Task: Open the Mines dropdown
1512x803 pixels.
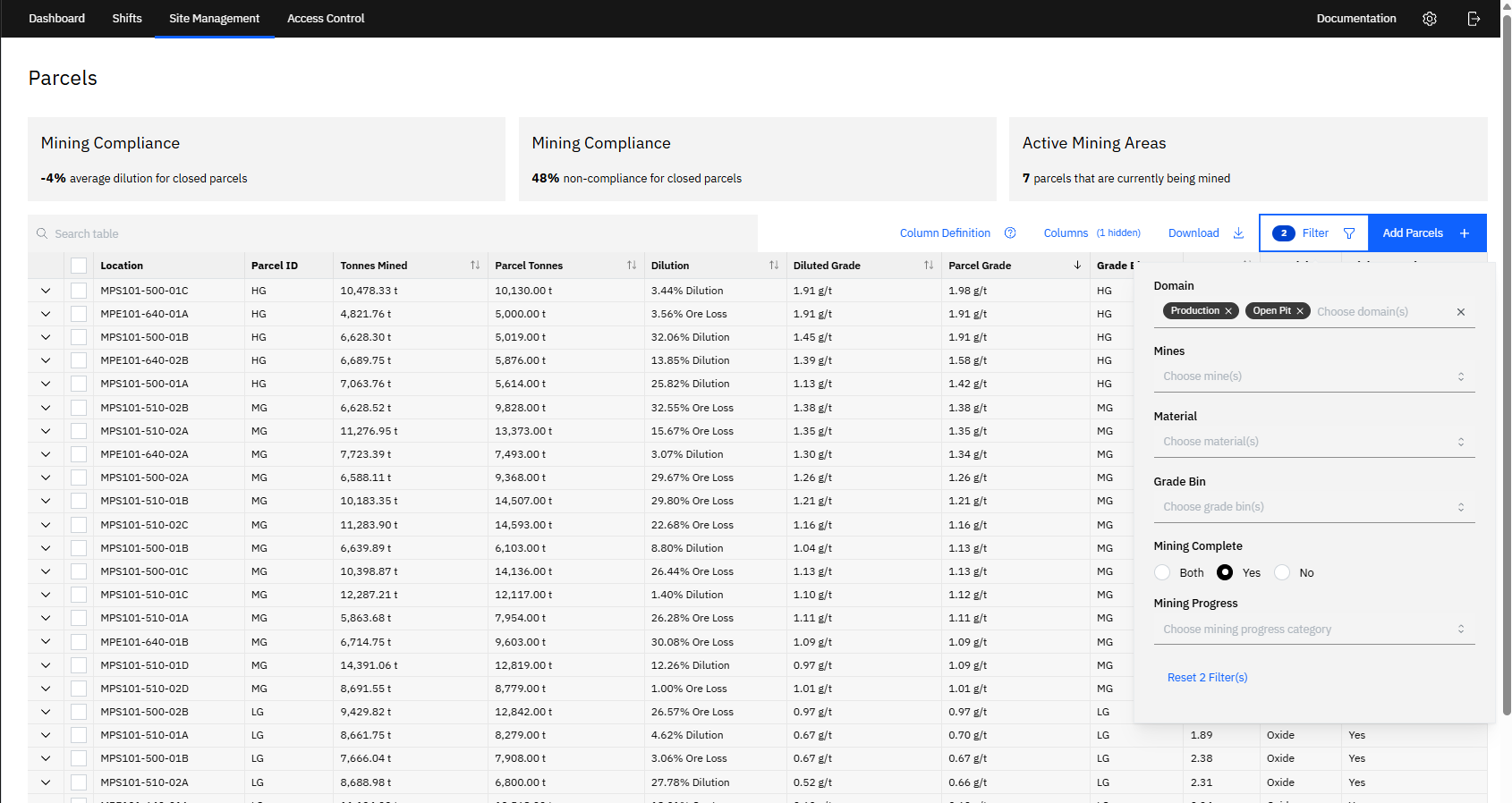Action: click(1313, 376)
